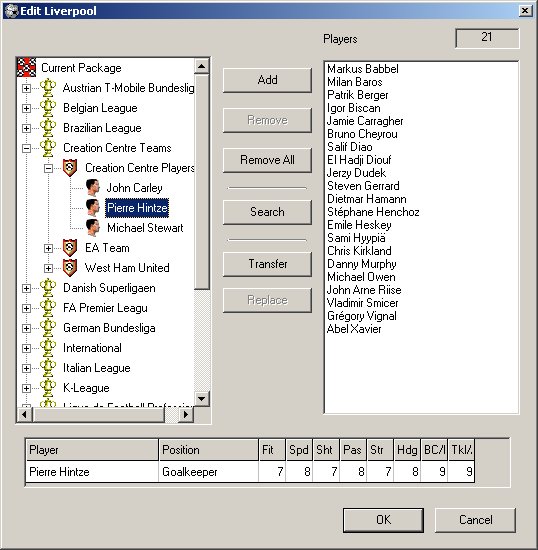
Task: Click the EA Team shield badge icon
Action: coord(70,248)
